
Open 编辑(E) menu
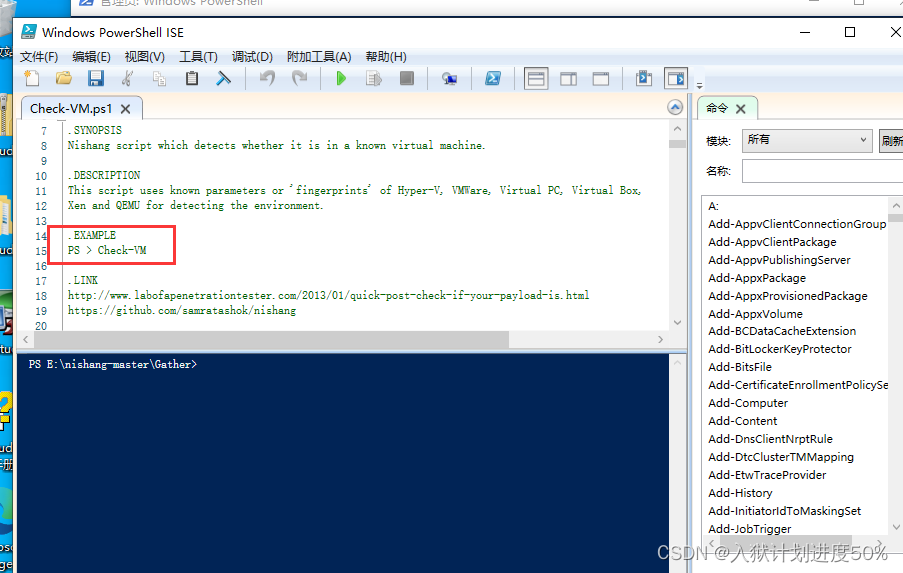(x=92, y=56)
